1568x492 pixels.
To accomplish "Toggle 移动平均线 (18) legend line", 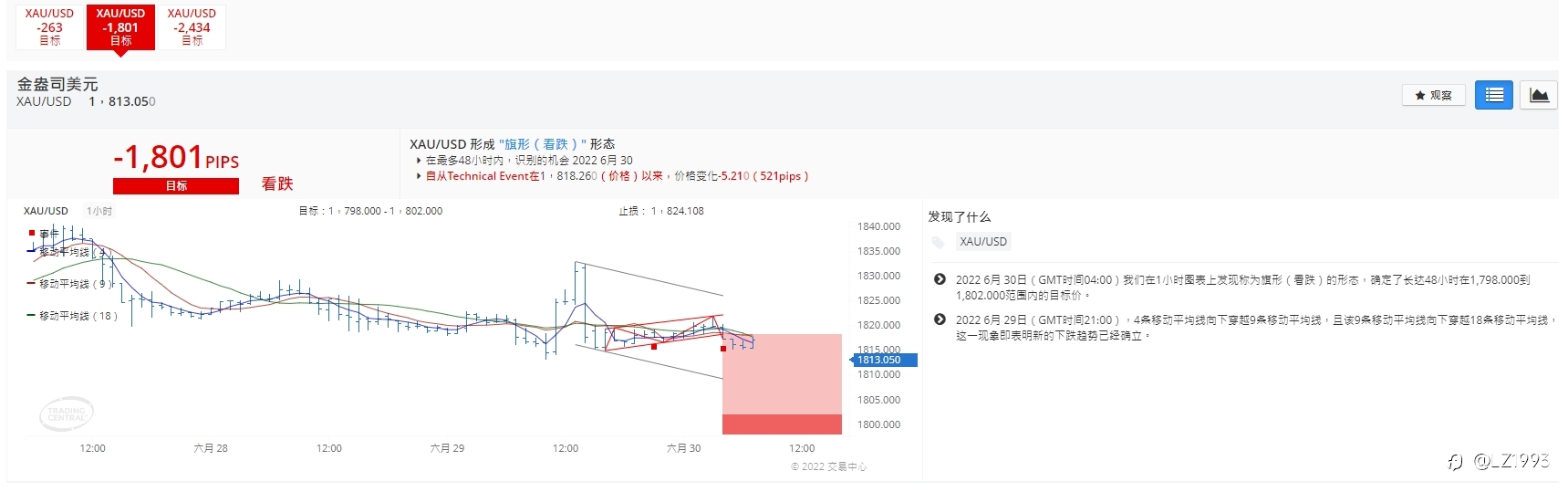I will (73, 316).
